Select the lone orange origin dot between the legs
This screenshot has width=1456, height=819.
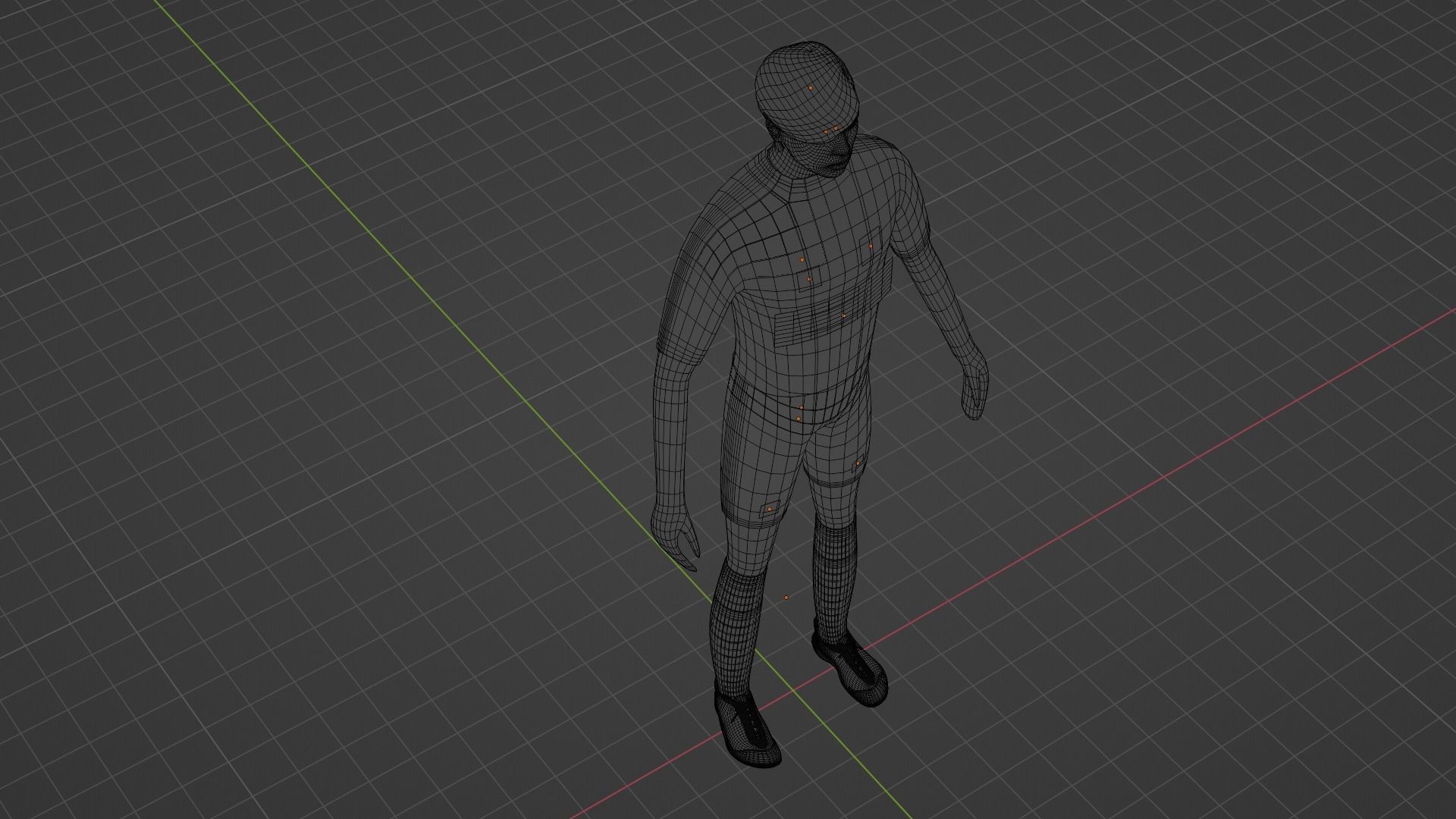(786, 598)
